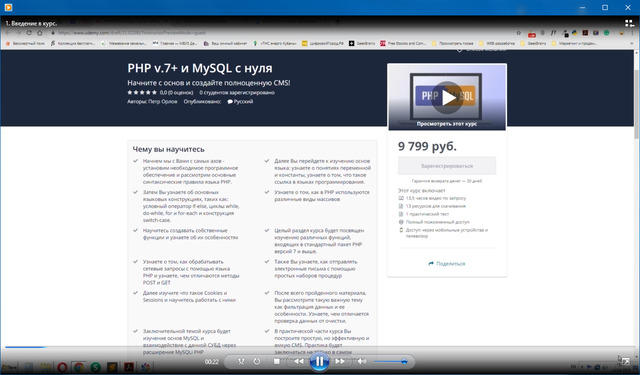Click the browser's three-dot menu icon

pyautogui.click(x=633, y=33)
